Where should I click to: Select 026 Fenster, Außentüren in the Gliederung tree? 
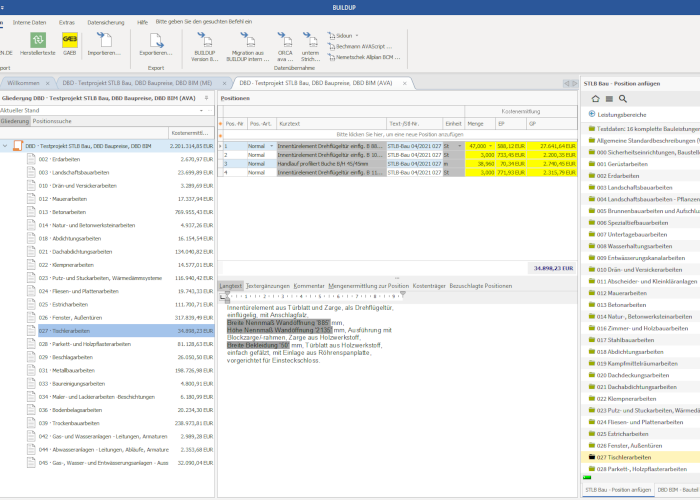coord(70,318)
